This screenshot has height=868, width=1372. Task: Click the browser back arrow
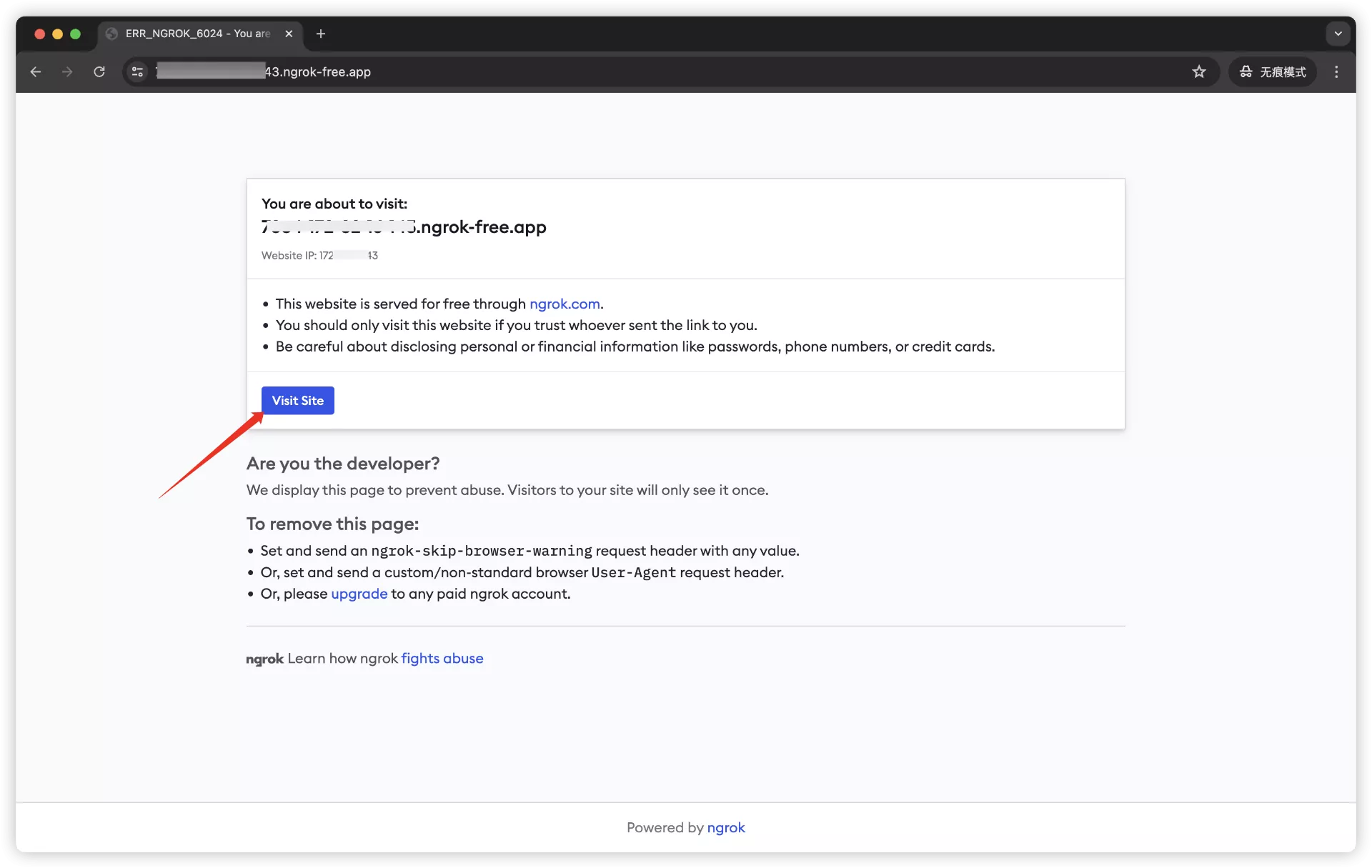coord(36,71)
